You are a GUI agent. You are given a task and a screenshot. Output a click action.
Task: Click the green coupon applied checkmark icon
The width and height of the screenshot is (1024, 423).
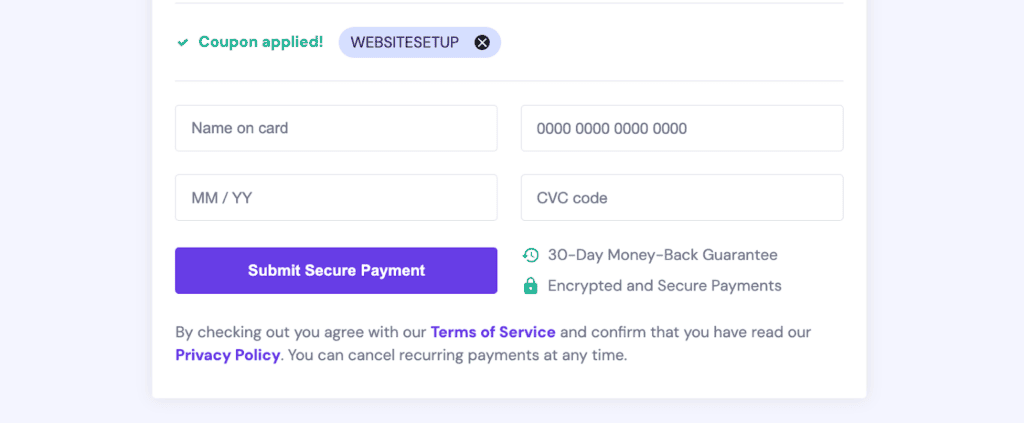[182, 42]
